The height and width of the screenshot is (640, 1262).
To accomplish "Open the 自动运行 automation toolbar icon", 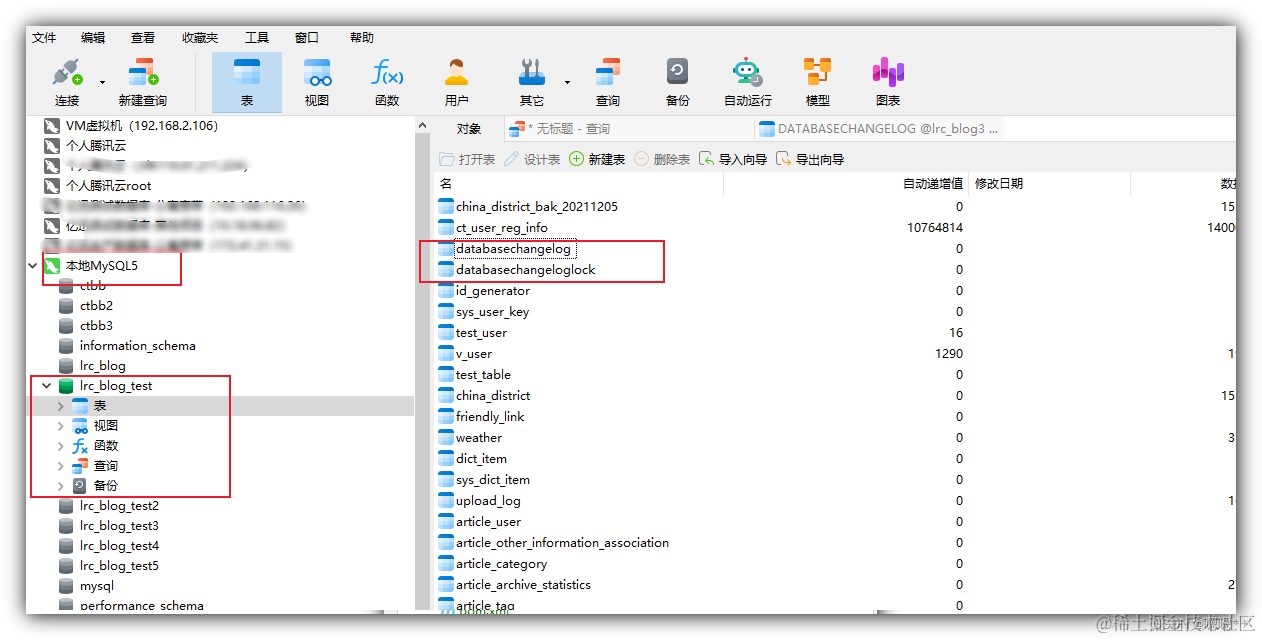I will point(747,83).
